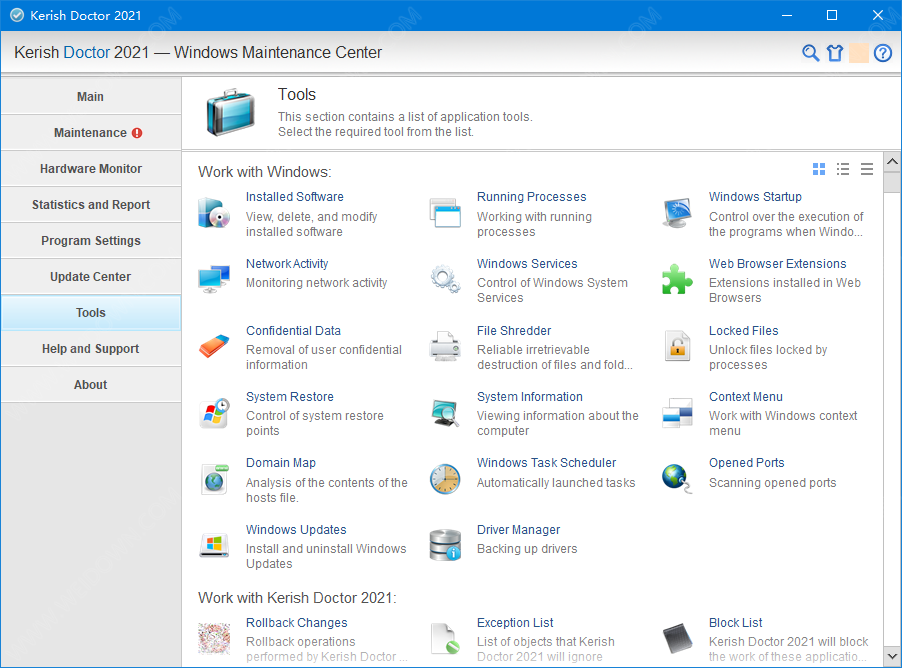
Task: Click the Windows Task Scheduler clock icon
Action: 445,479
